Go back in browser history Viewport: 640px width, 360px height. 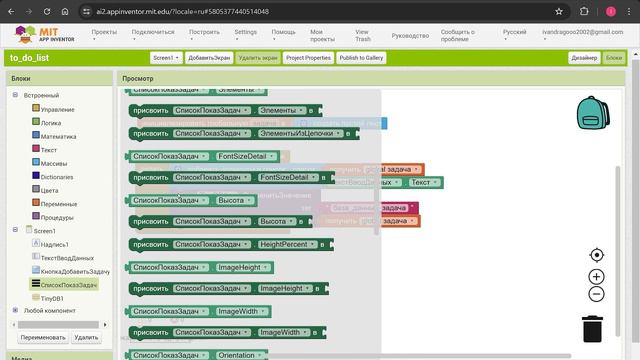coord(11,11)
